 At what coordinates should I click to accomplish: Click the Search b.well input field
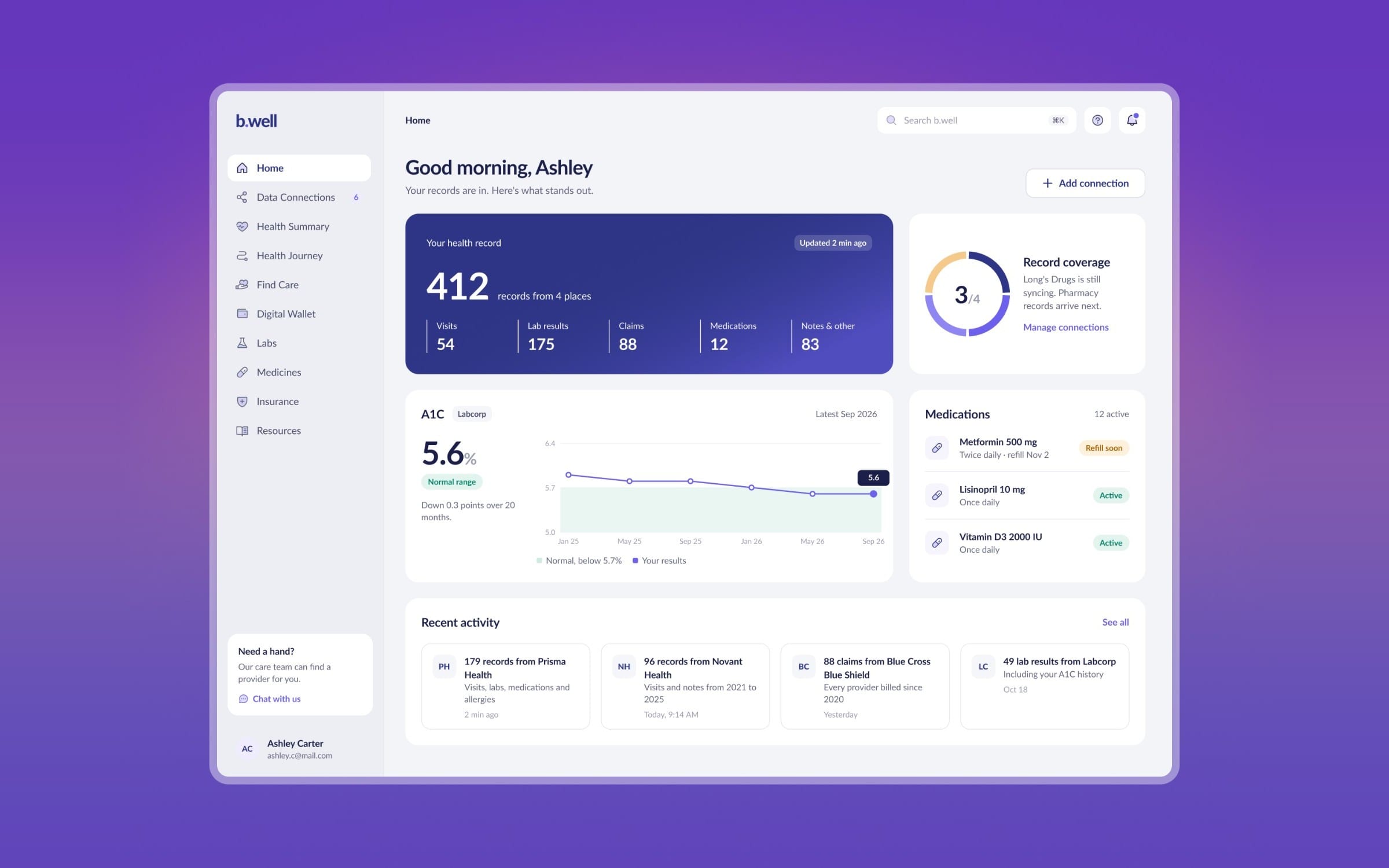976,120
